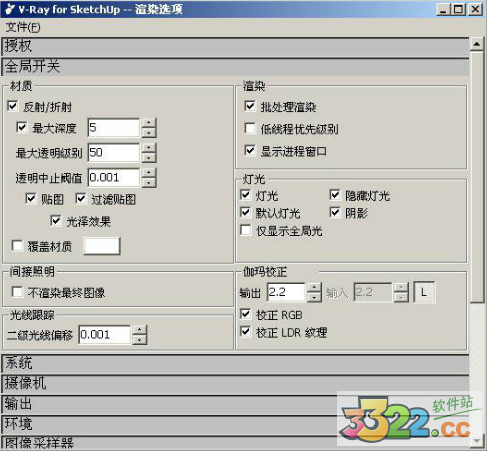Open the 覆盖材质 color swatch
This screenshot has height=451, width=487.
point(102,246)
